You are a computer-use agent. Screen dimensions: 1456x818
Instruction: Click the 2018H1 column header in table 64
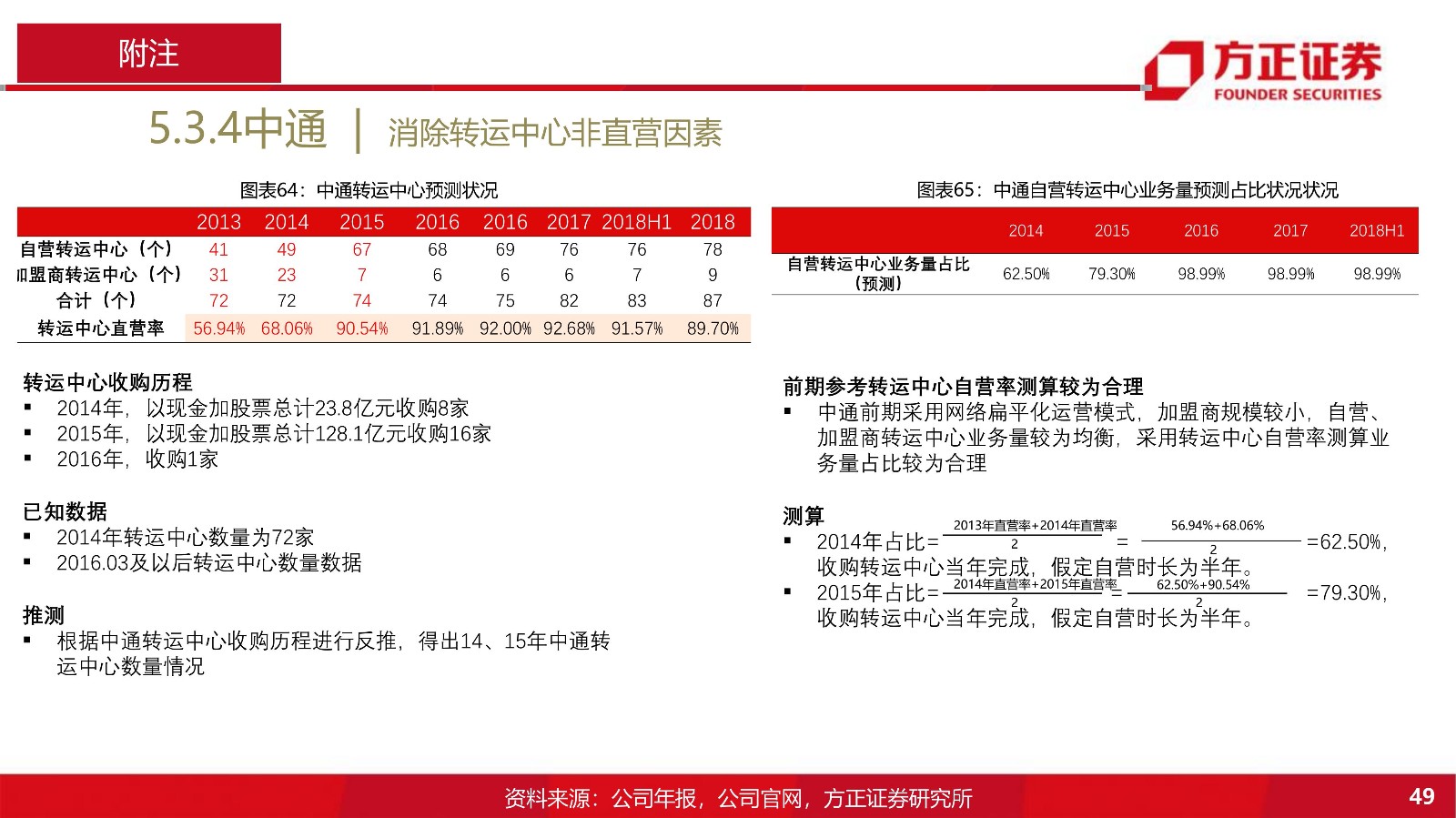pyautogui.click(x=637, y=222)
